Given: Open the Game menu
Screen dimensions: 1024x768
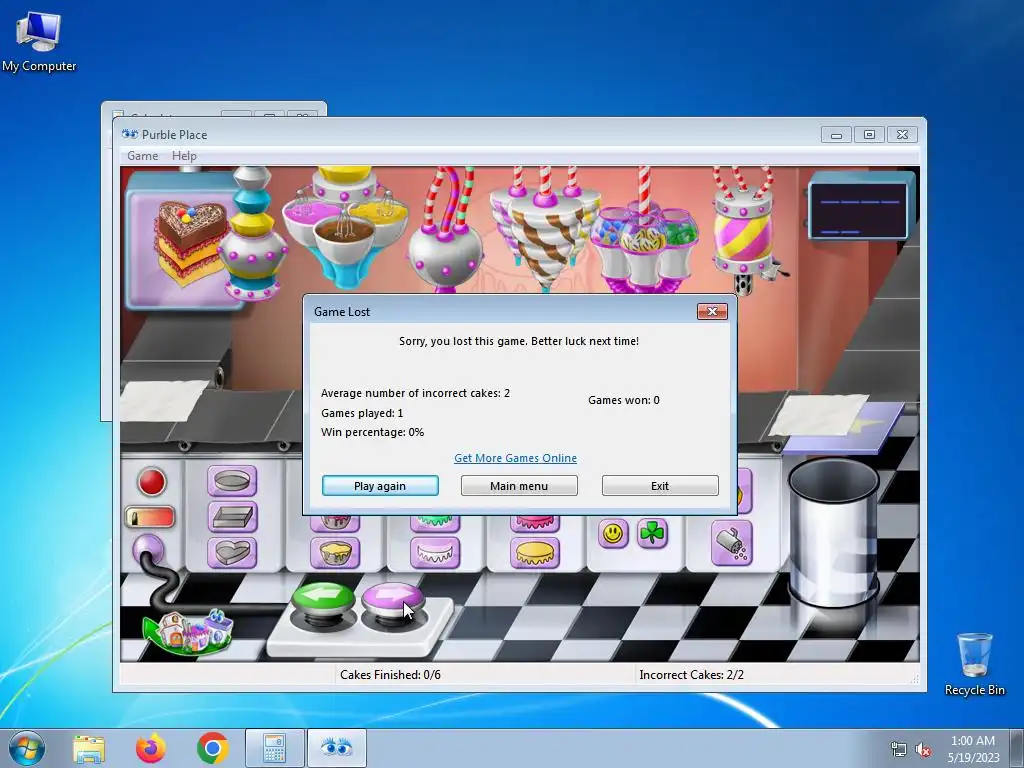Looking at the screenshot, I should click(142, 155).
